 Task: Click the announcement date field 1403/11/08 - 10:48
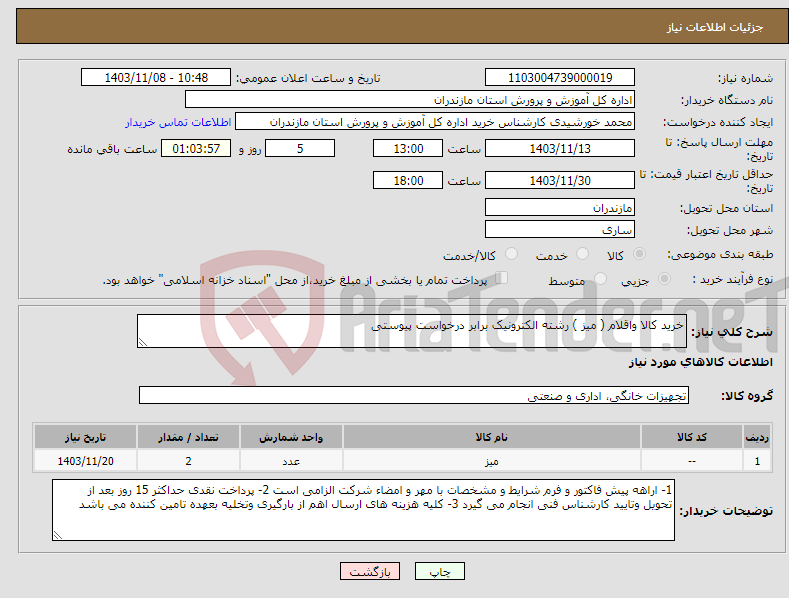[x=155, y=78]
